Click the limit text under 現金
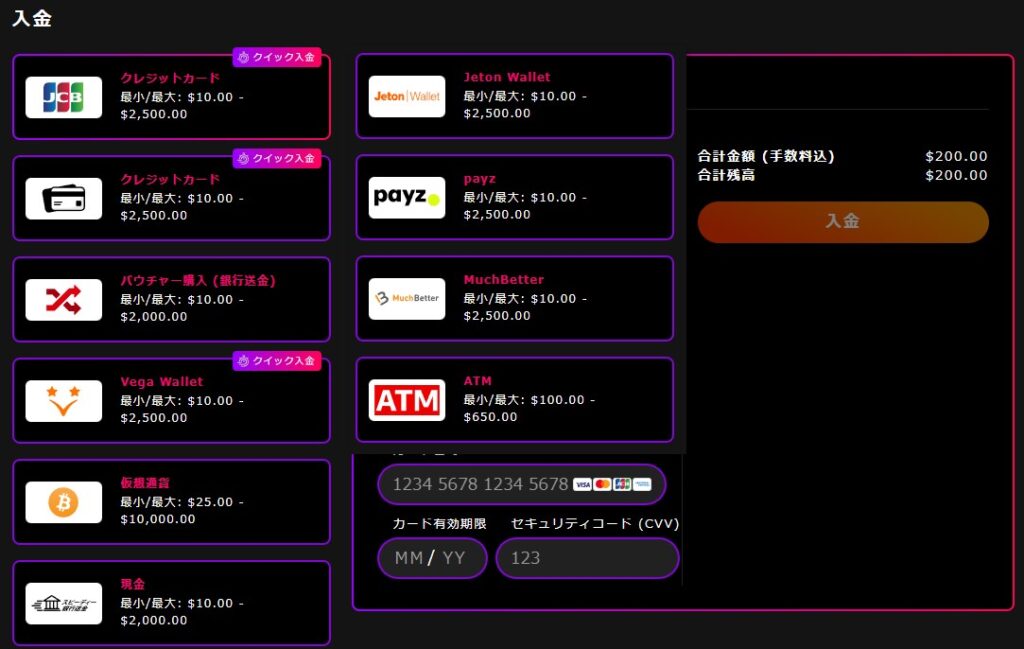Viewport: 1024px width, 649px height. 182,612
